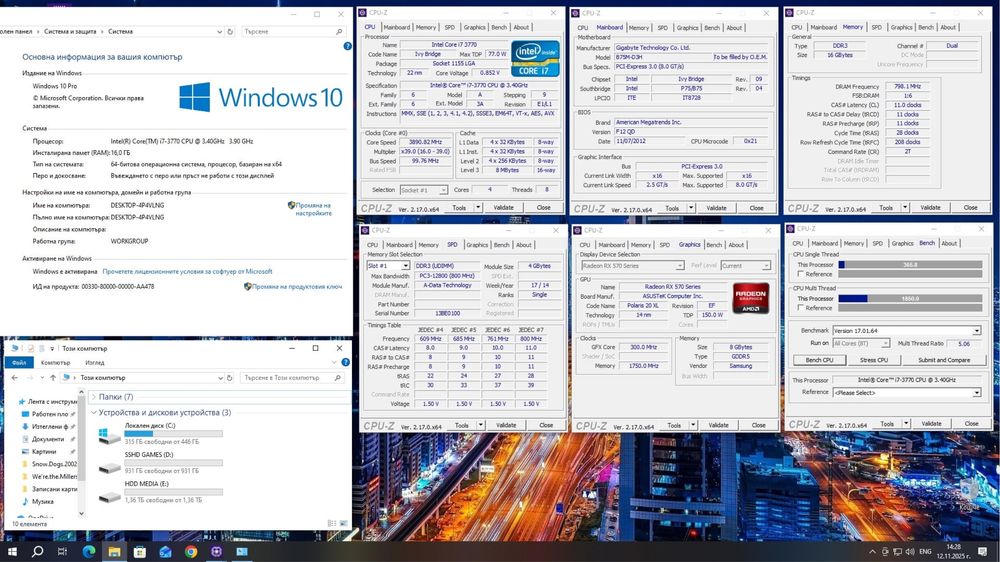
Task: Open the Изглед ribbon tab
Action: [94, 362]
